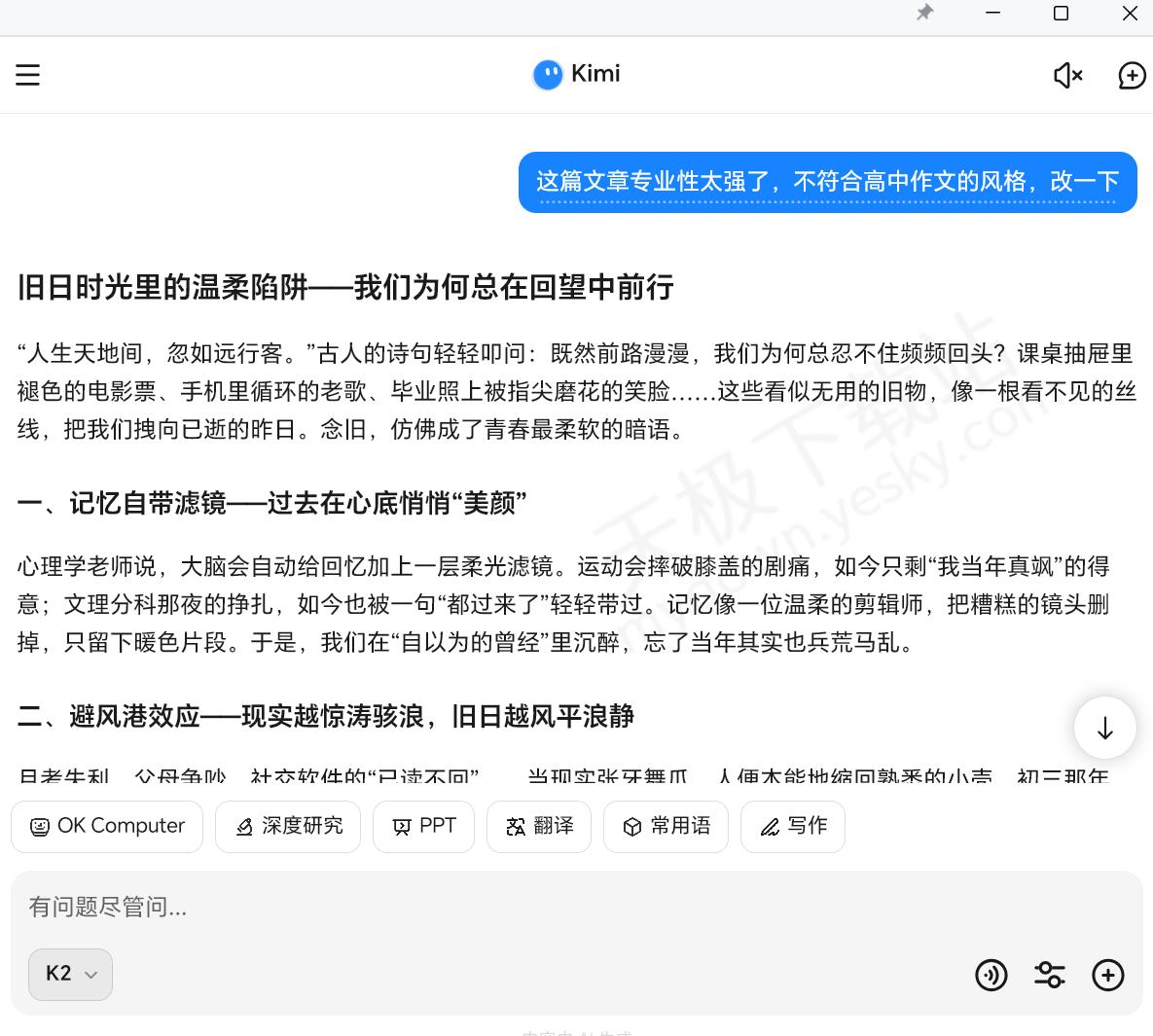Choose the 深度研究 option
Screen dimensions: 1153x1036
coord(288,826)
